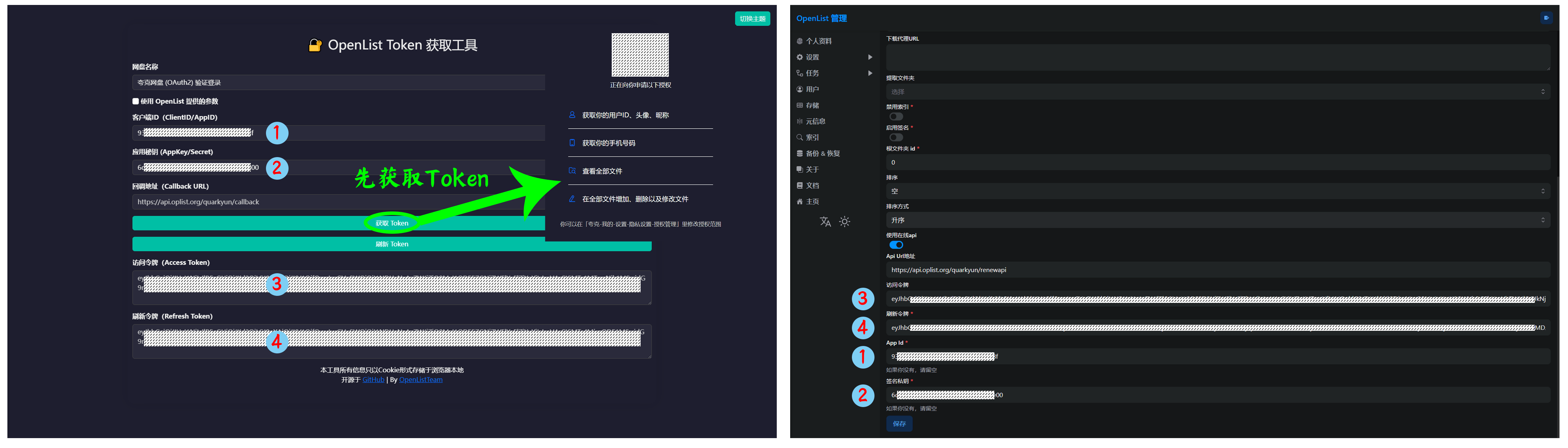1568x448 pixels.
Task: Open 个人资料 in the sidebar menu
Action: coord(819,41)
